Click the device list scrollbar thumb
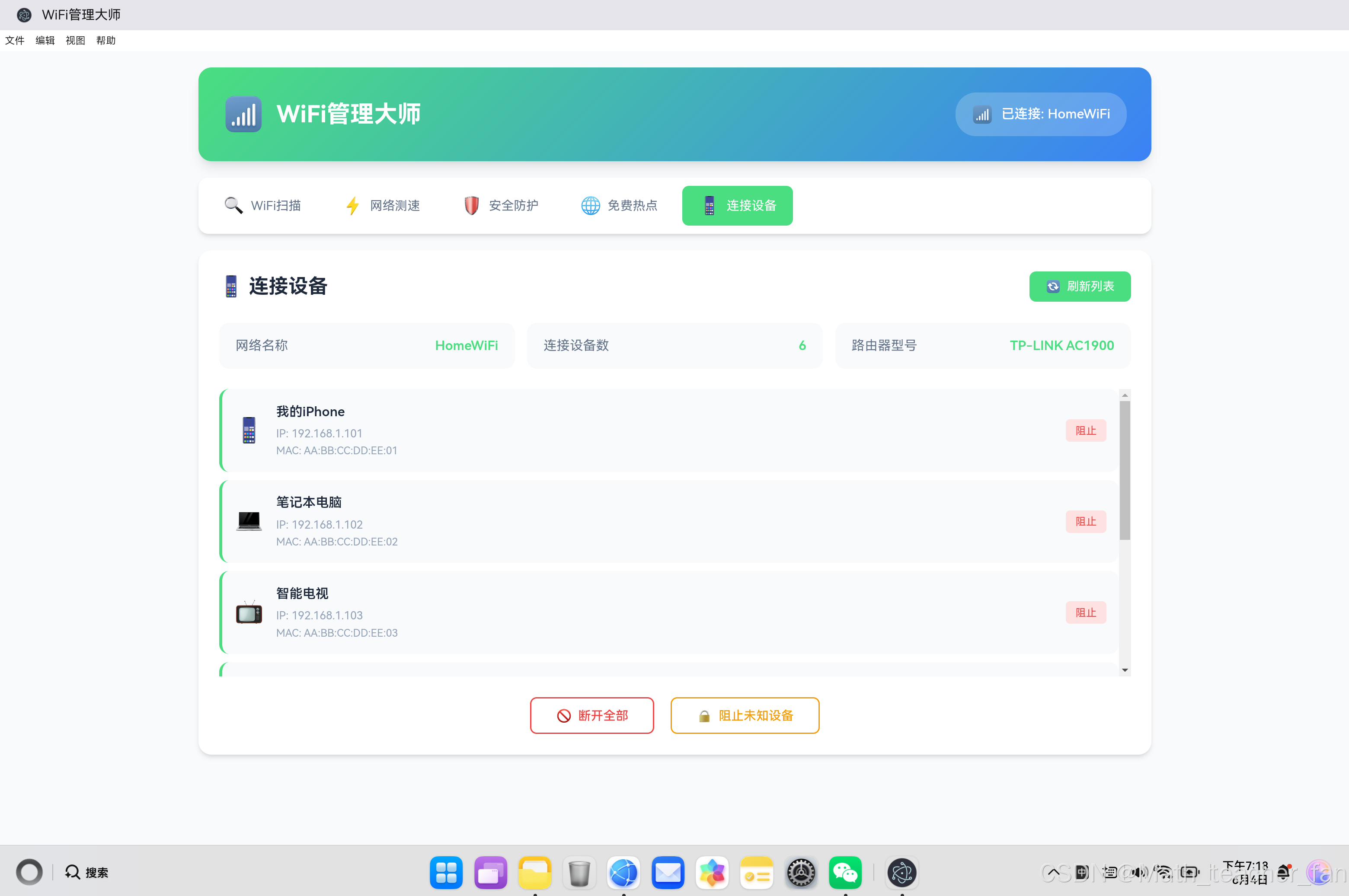 (1124, 470)
